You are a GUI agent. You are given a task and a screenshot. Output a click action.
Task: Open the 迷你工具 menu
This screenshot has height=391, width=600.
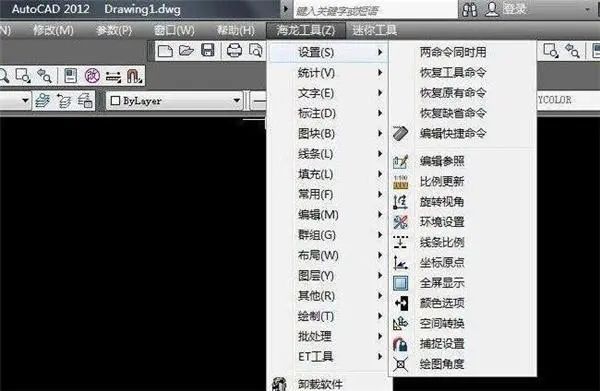point(374,30)
